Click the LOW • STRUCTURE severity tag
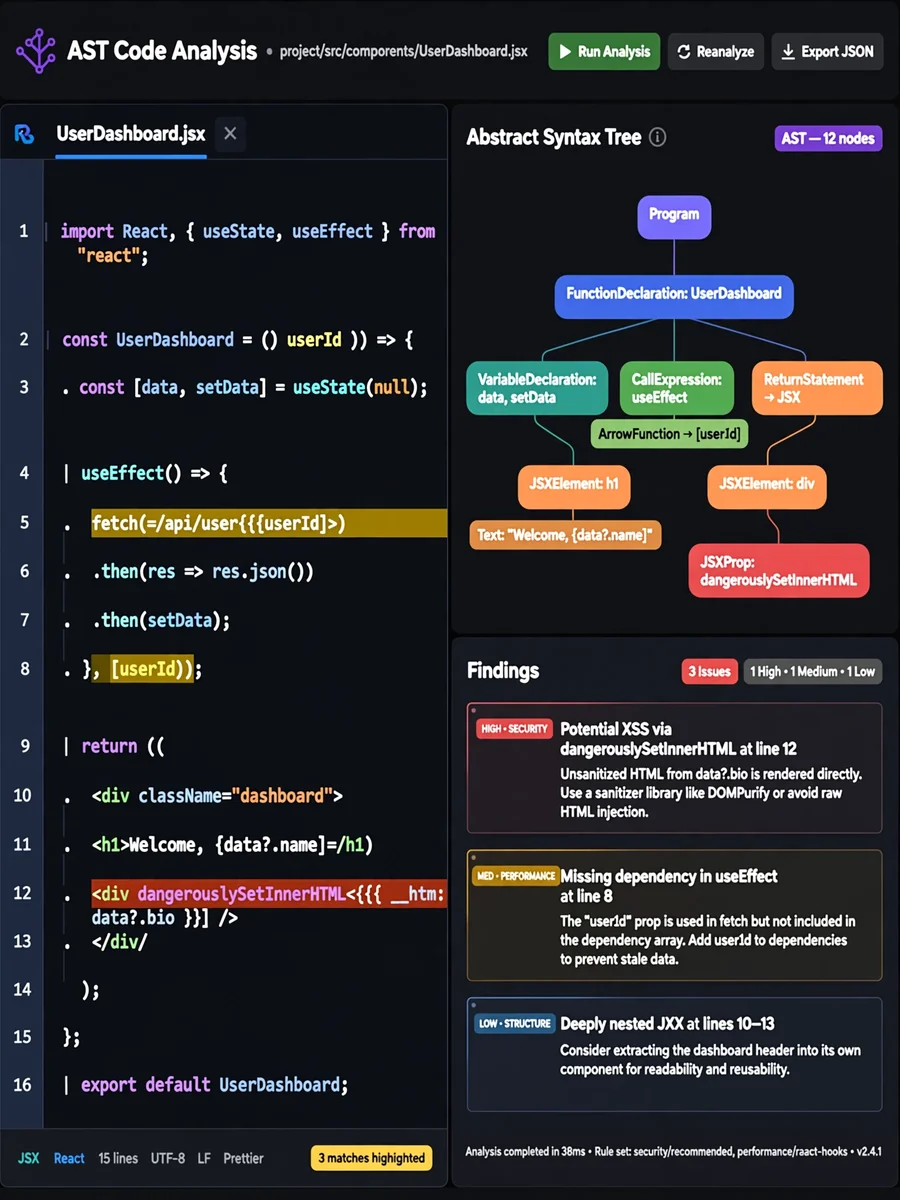The width and height of the screenshot is (900, 1200). tap(515, 1023)
